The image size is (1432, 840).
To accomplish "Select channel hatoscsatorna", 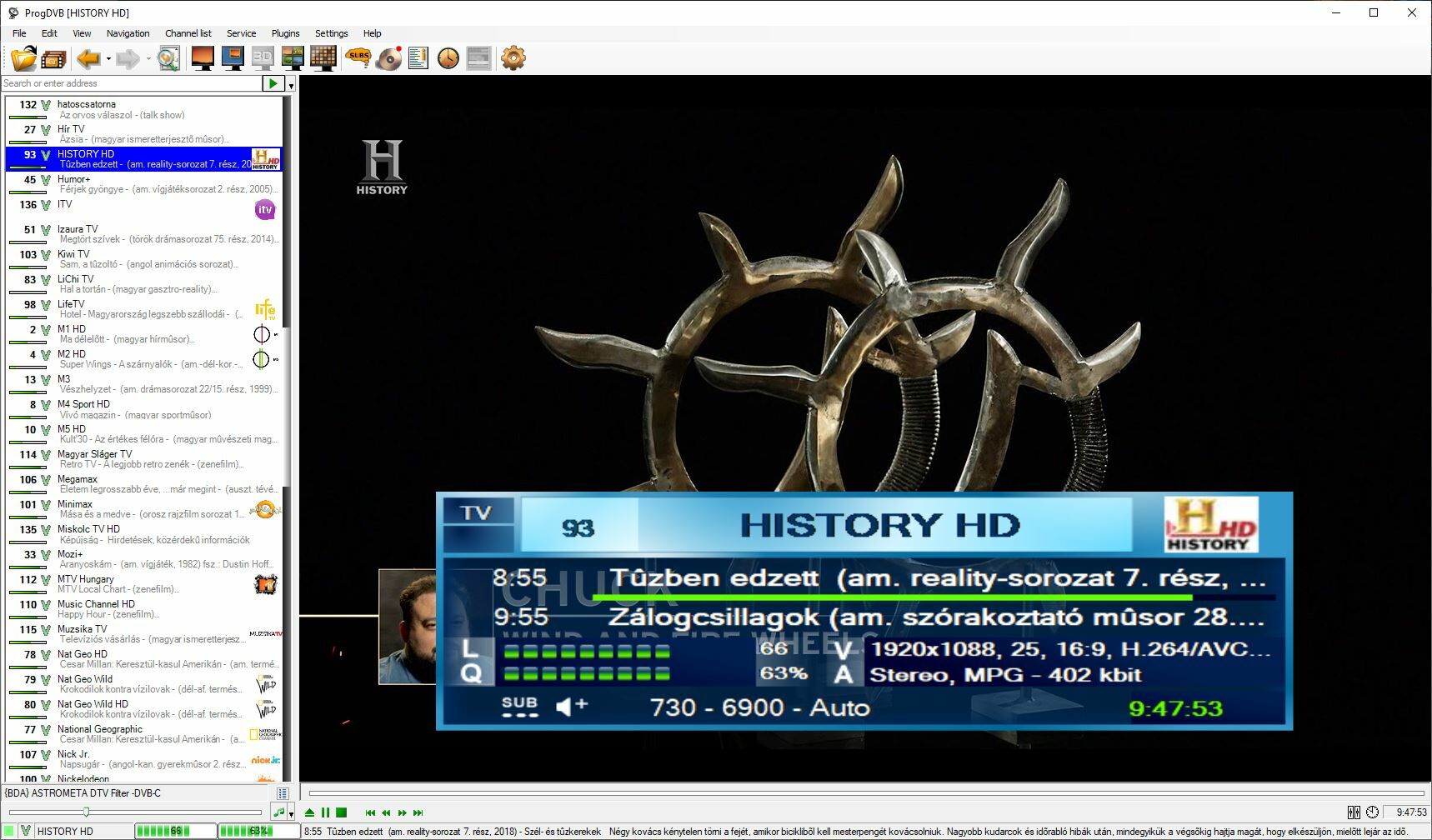I will point(144,109).
